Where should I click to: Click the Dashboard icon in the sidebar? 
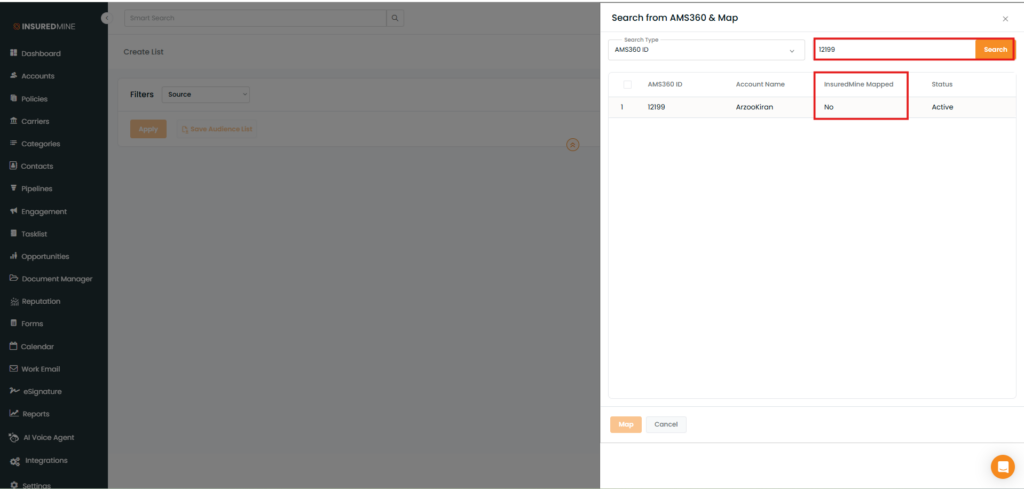[x=14, y=53]
